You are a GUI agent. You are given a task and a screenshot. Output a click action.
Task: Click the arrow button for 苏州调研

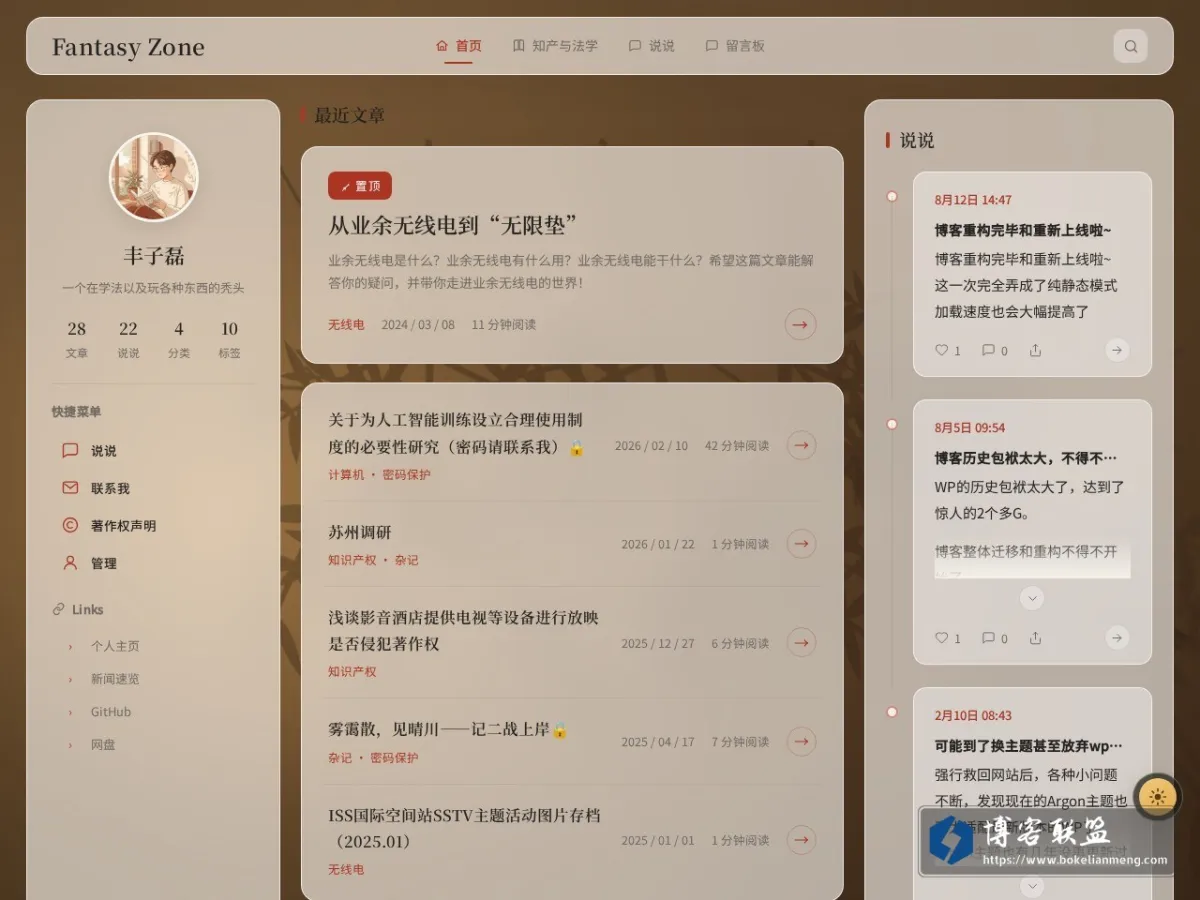(x=801, y=543)
